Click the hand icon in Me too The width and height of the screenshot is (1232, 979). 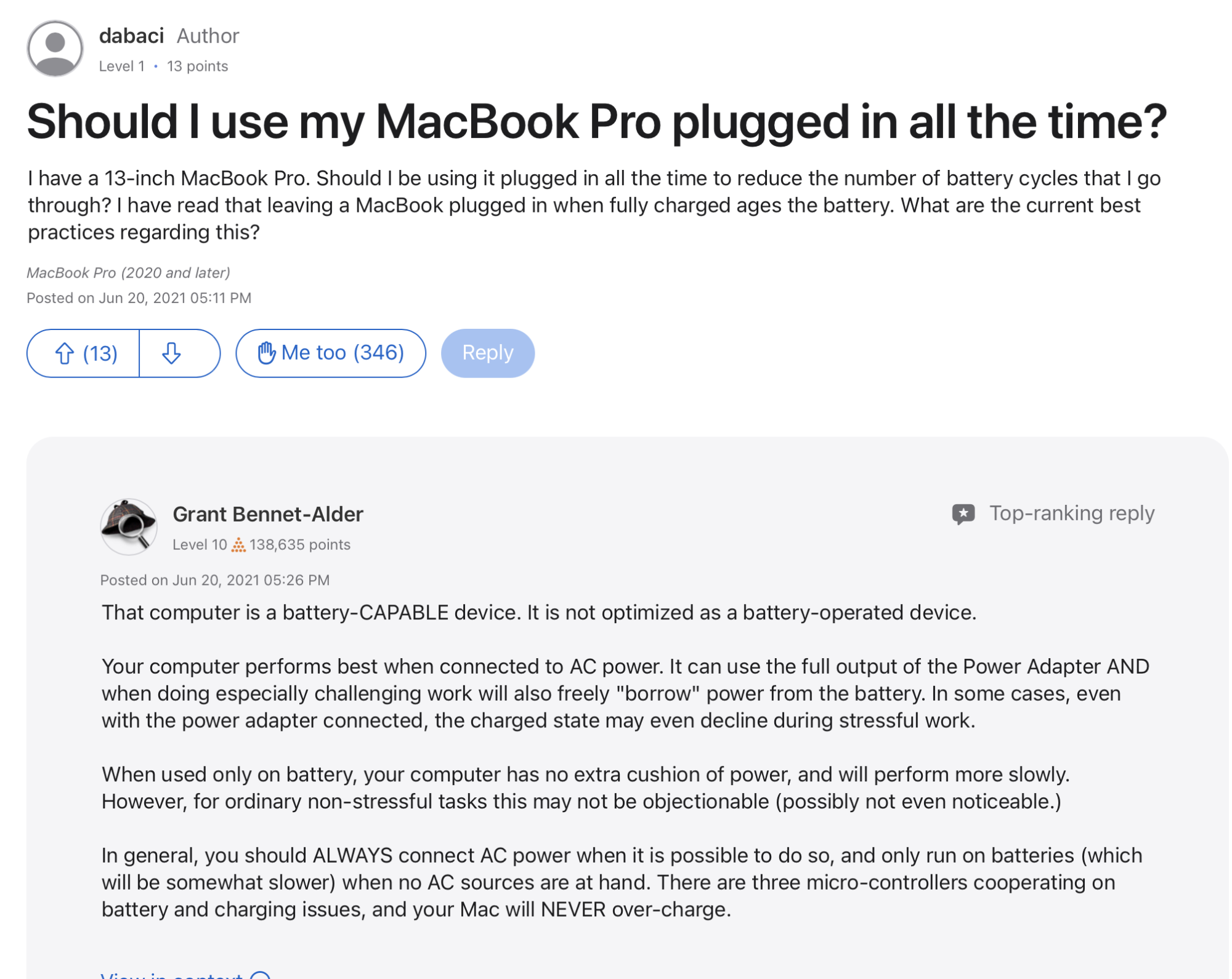click(x=266, y=353)
